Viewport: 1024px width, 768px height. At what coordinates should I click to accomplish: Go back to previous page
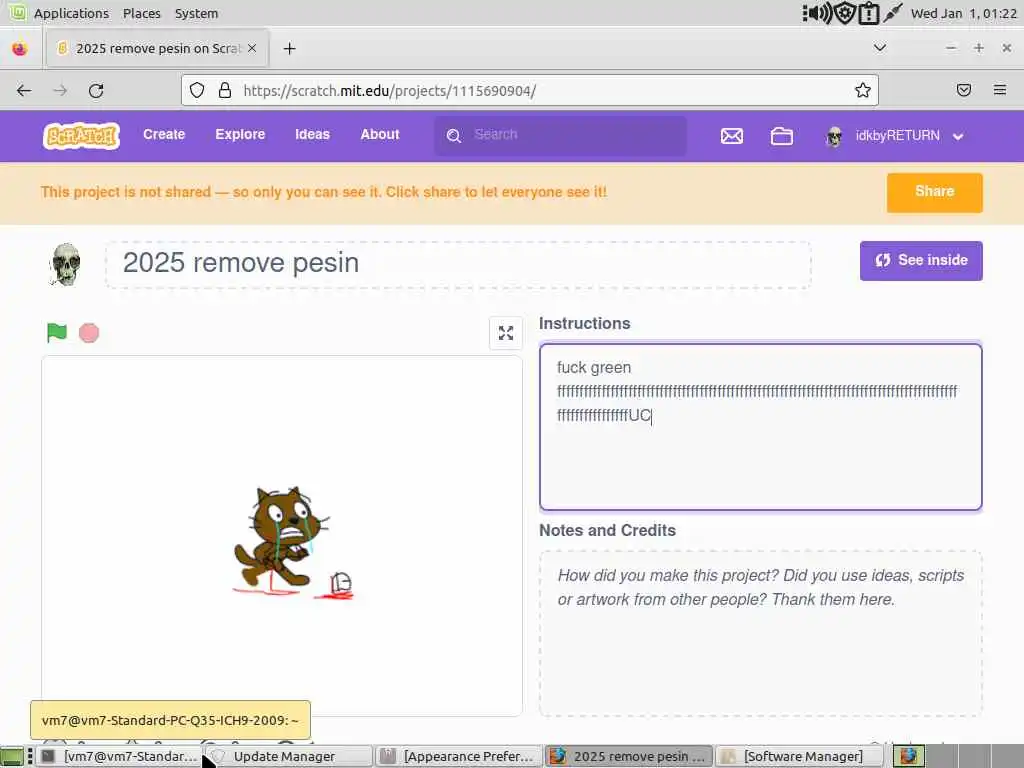click(24, 90)
